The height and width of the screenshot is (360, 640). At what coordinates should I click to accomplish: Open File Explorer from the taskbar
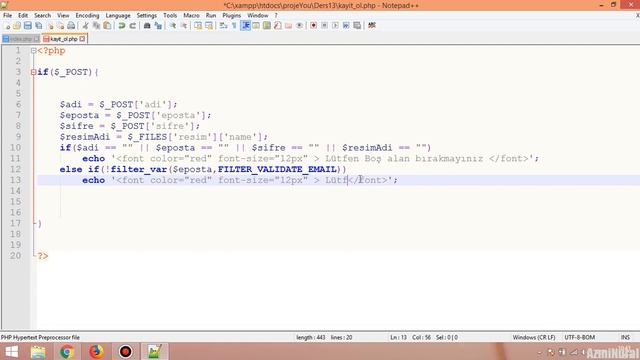point(38,351)
